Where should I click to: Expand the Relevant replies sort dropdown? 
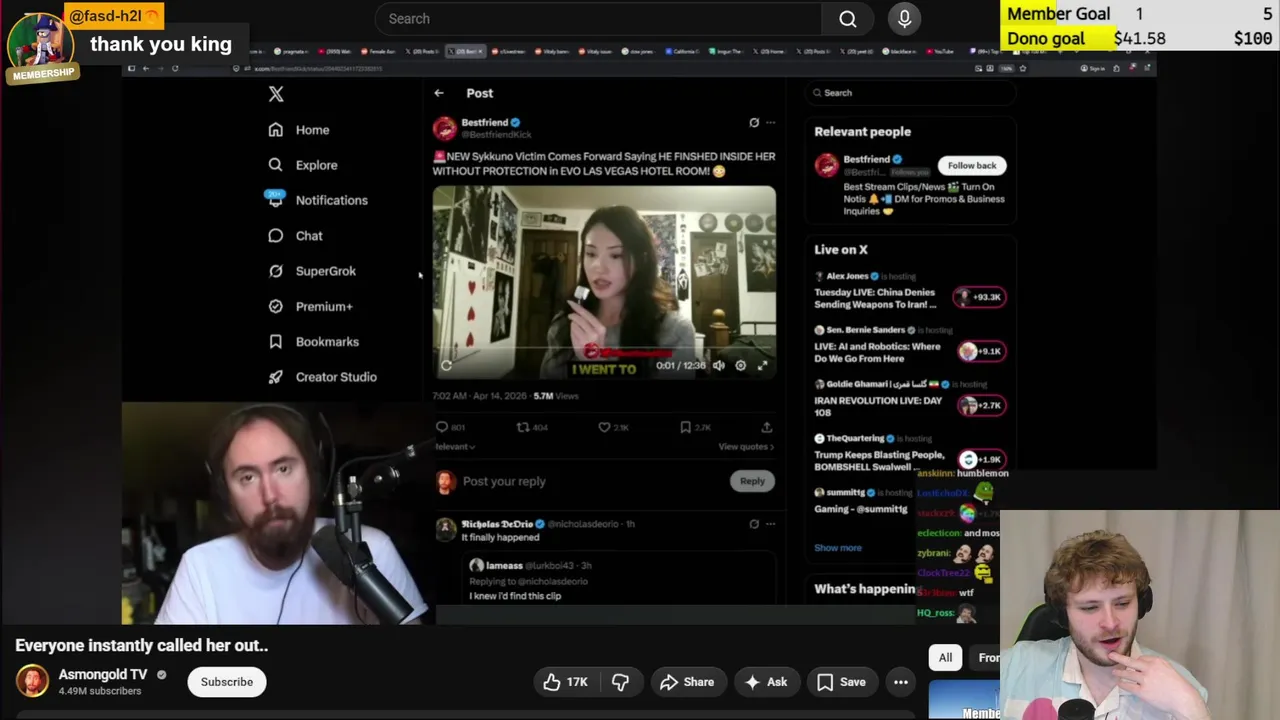[455, 447]
